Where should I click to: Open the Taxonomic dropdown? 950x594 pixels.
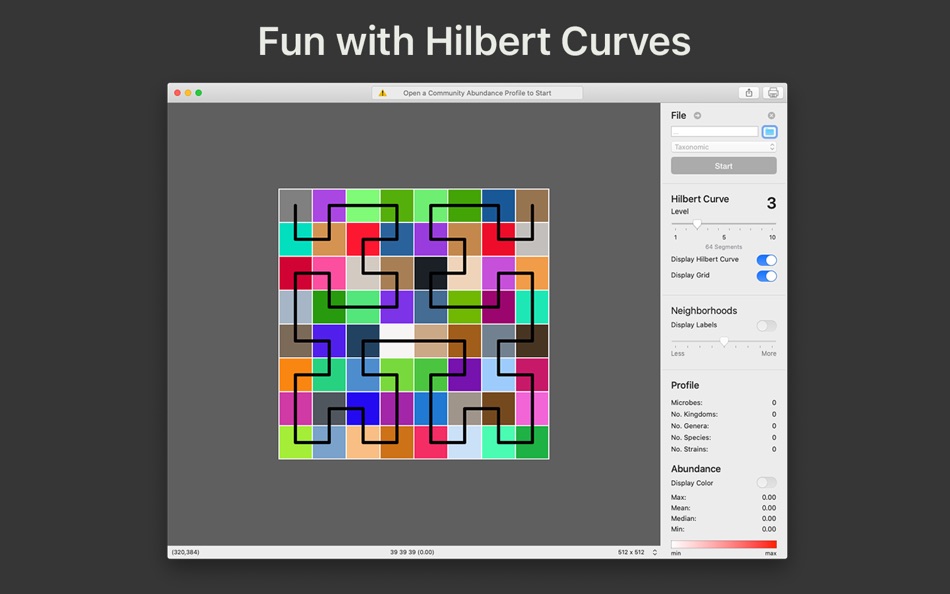[723, 147]
